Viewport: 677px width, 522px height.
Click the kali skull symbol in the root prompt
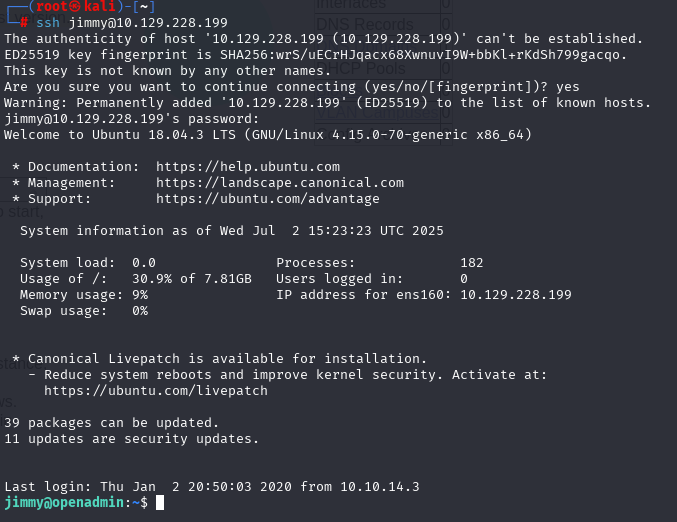76,6
